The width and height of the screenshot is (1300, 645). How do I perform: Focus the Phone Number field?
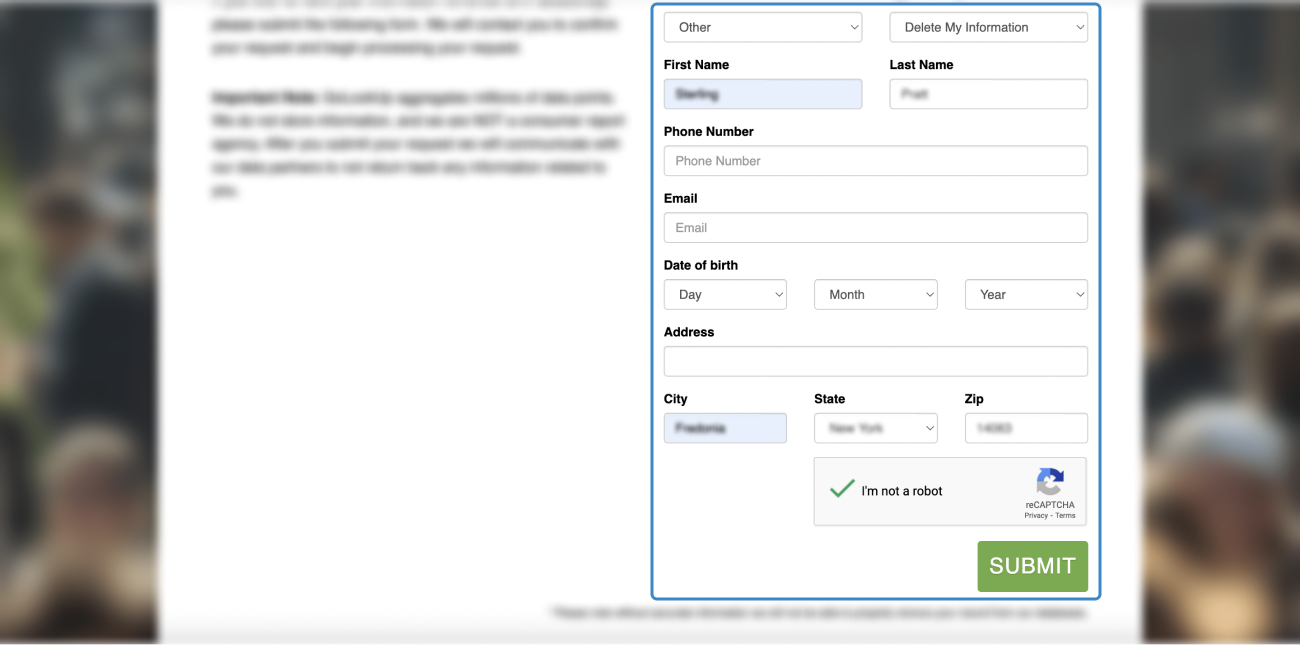pos(875,161)
